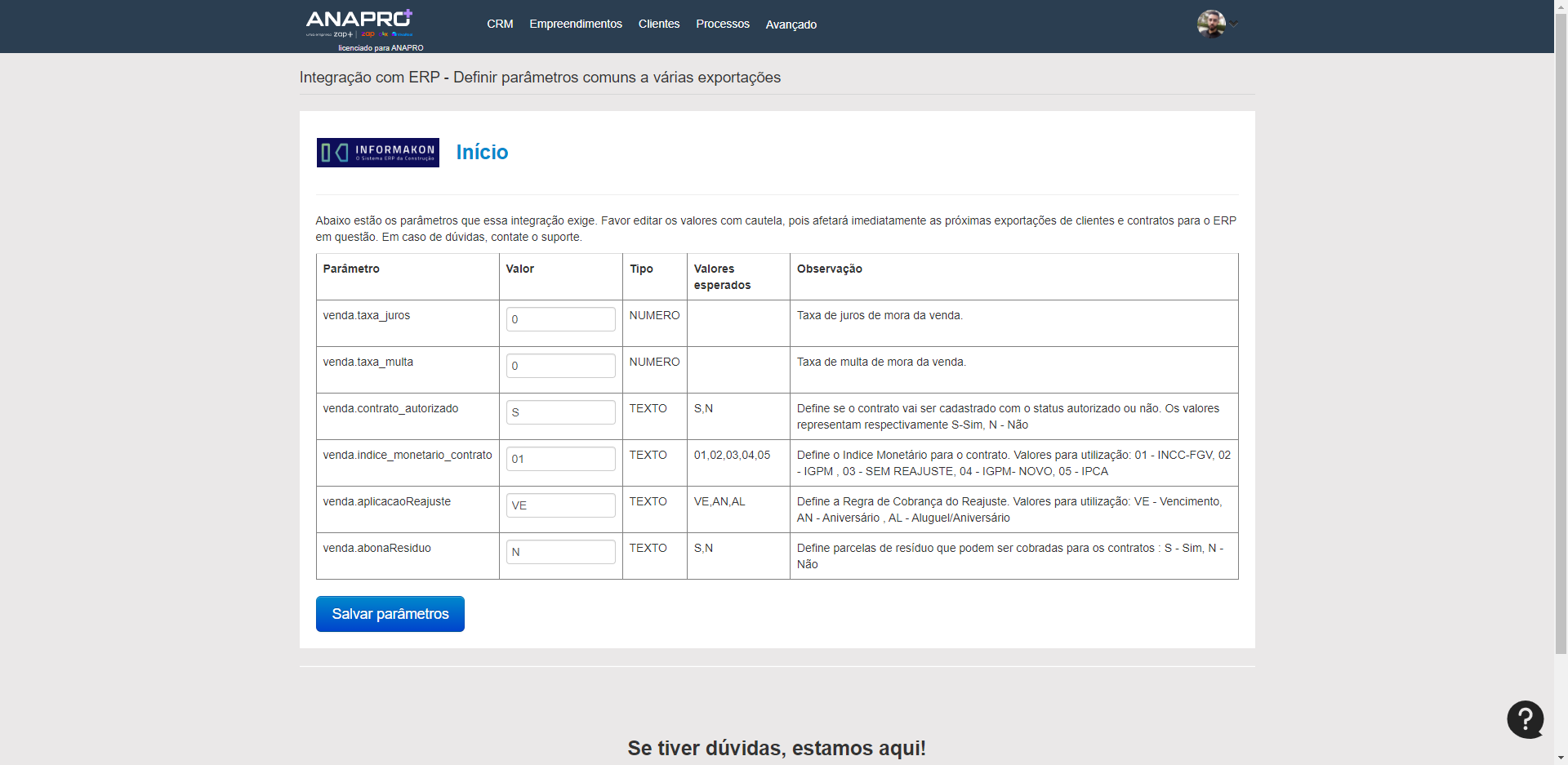Expand the user account dropdown arrow

tap(1234, 24)
